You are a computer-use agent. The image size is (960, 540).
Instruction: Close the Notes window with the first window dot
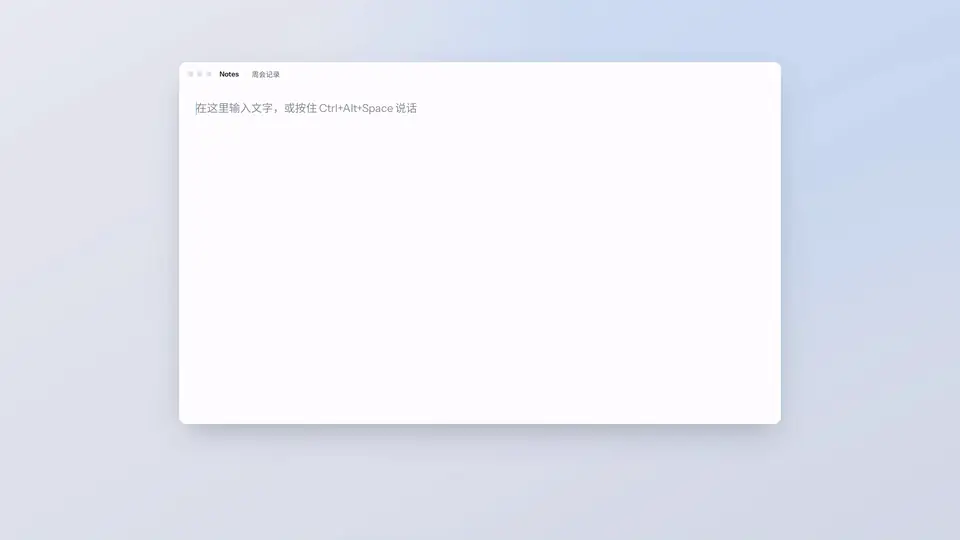tap(190, 74)
